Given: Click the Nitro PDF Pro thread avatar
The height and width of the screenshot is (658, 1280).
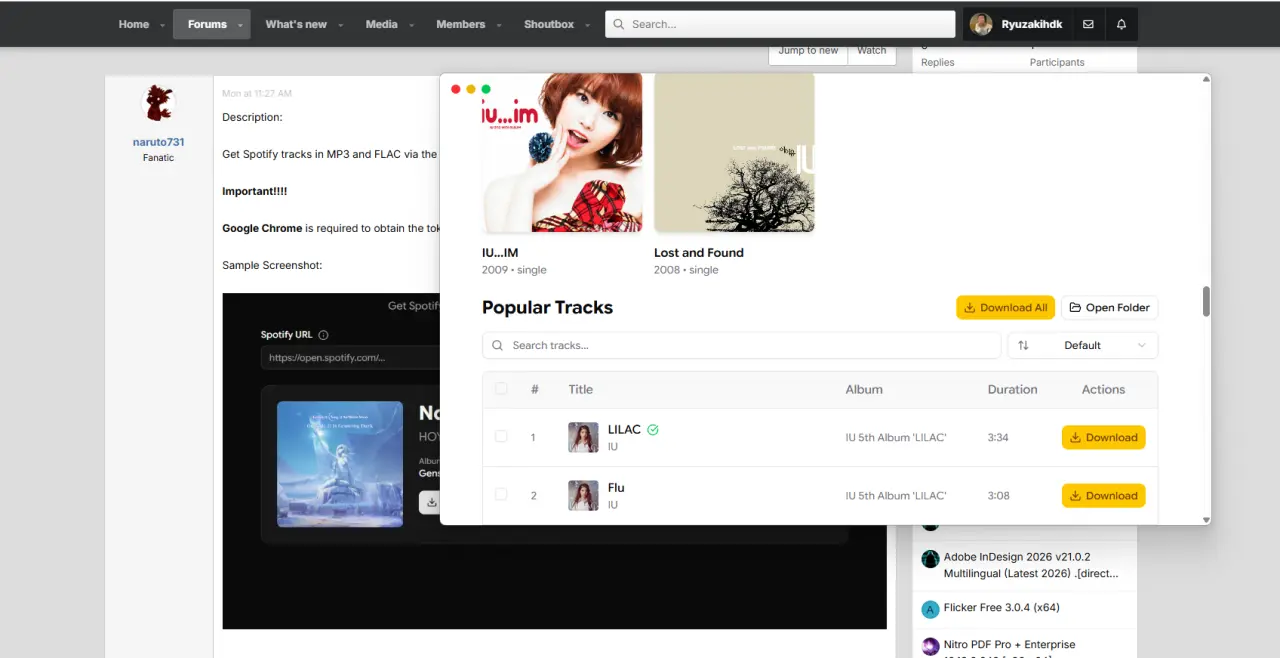Looking at the screenshot, I should (930, 646).
